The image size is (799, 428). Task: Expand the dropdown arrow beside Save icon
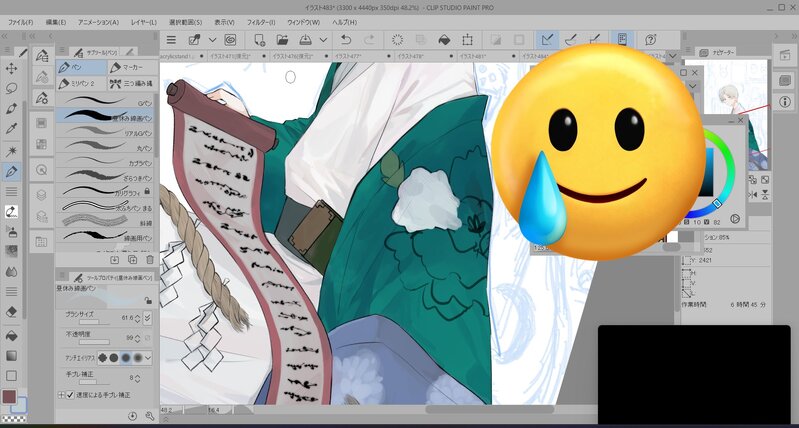pos(326,40)
